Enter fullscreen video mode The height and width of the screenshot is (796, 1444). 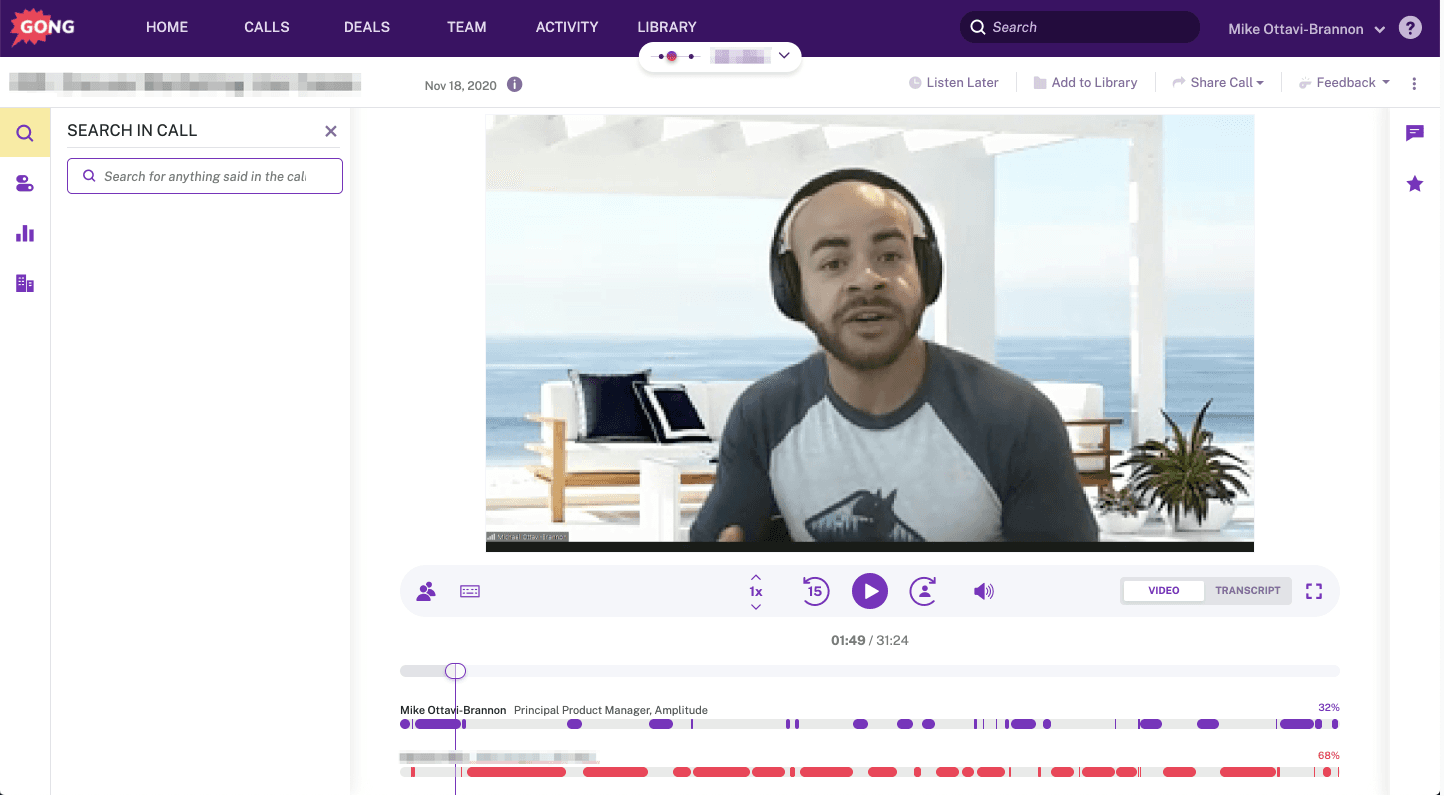[1314, 591]
